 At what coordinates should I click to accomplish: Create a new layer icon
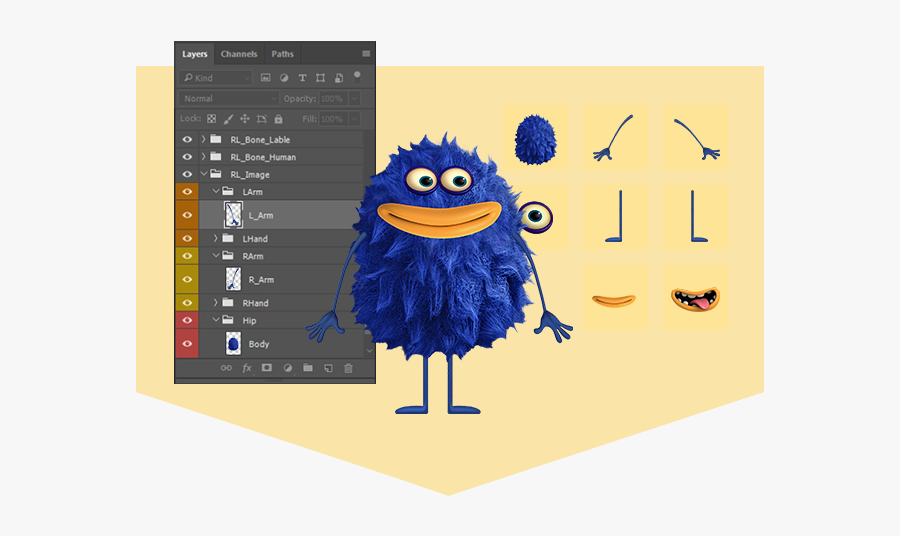coord(328,368)
